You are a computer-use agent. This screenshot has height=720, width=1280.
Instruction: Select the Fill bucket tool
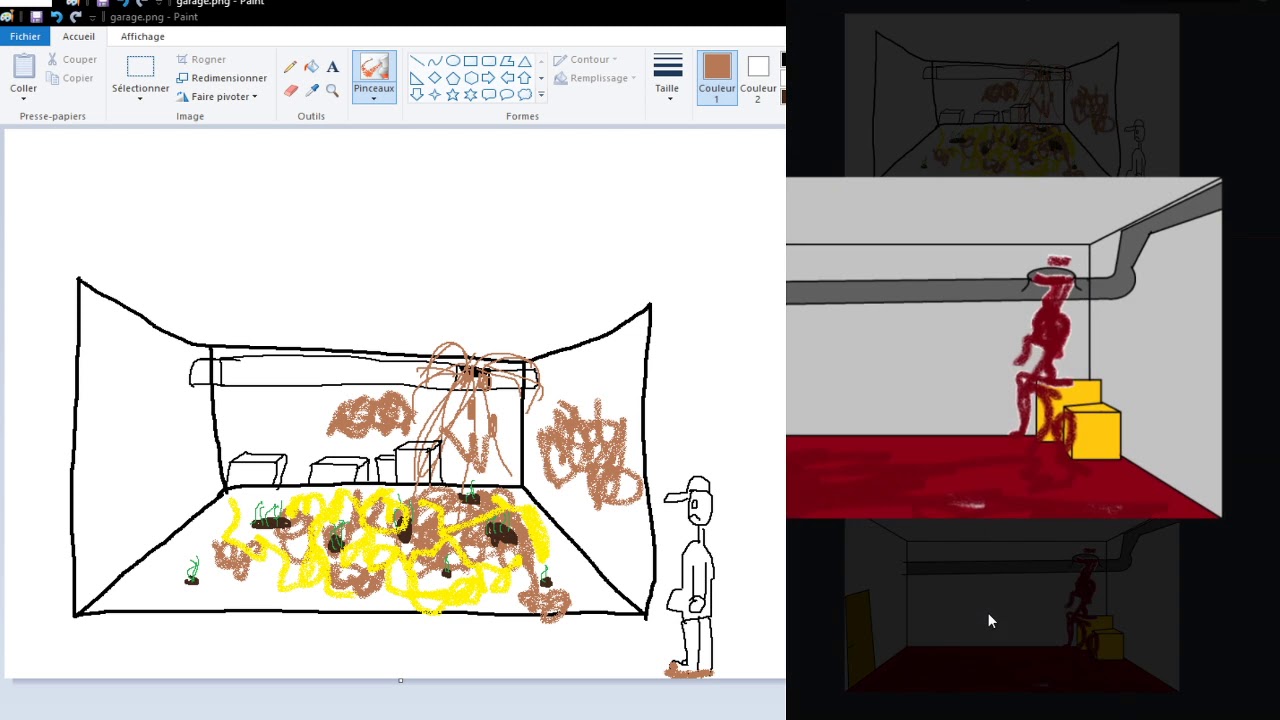click(x=311, y=67)
